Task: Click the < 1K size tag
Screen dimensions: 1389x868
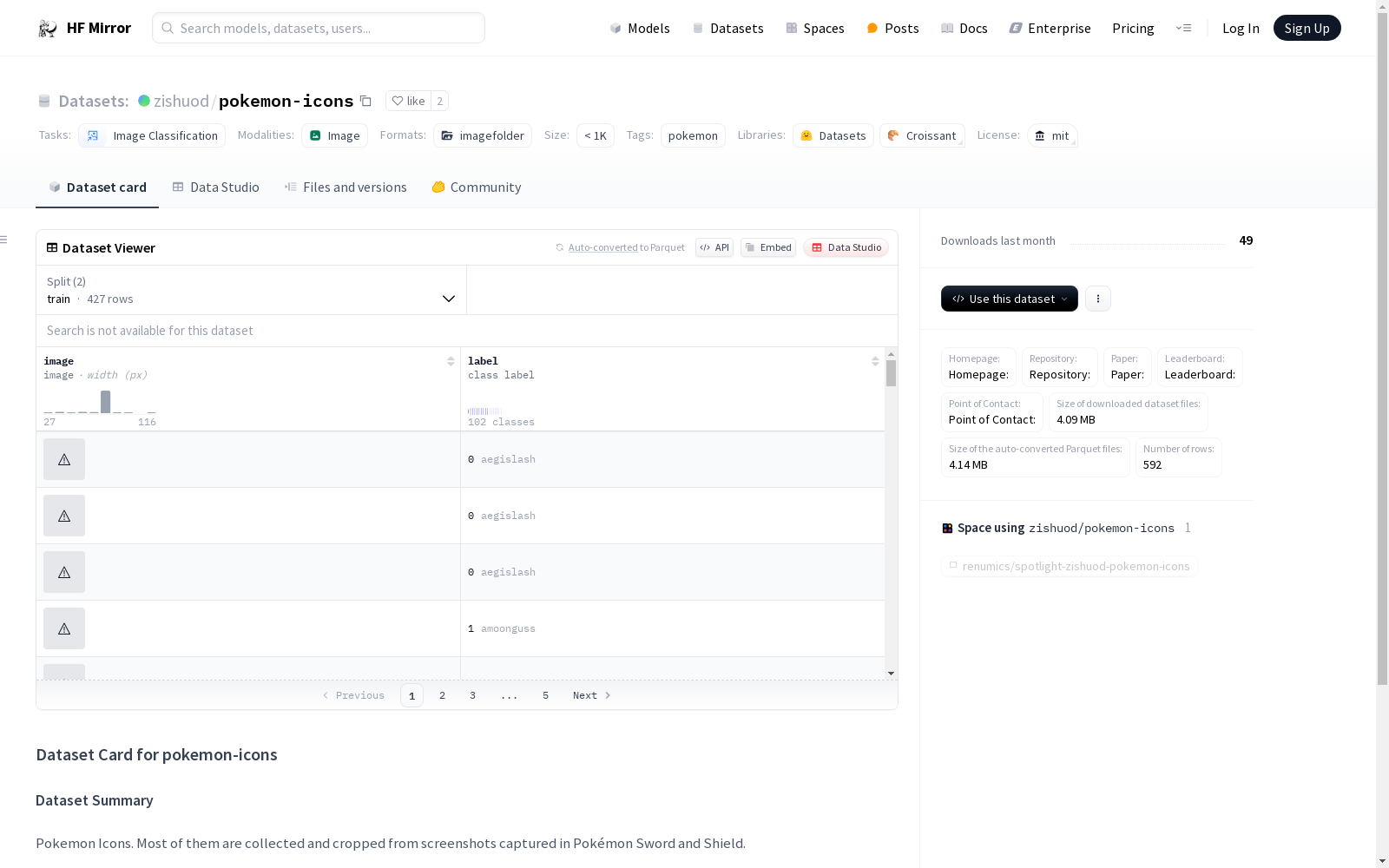Action: pos(596,135)
